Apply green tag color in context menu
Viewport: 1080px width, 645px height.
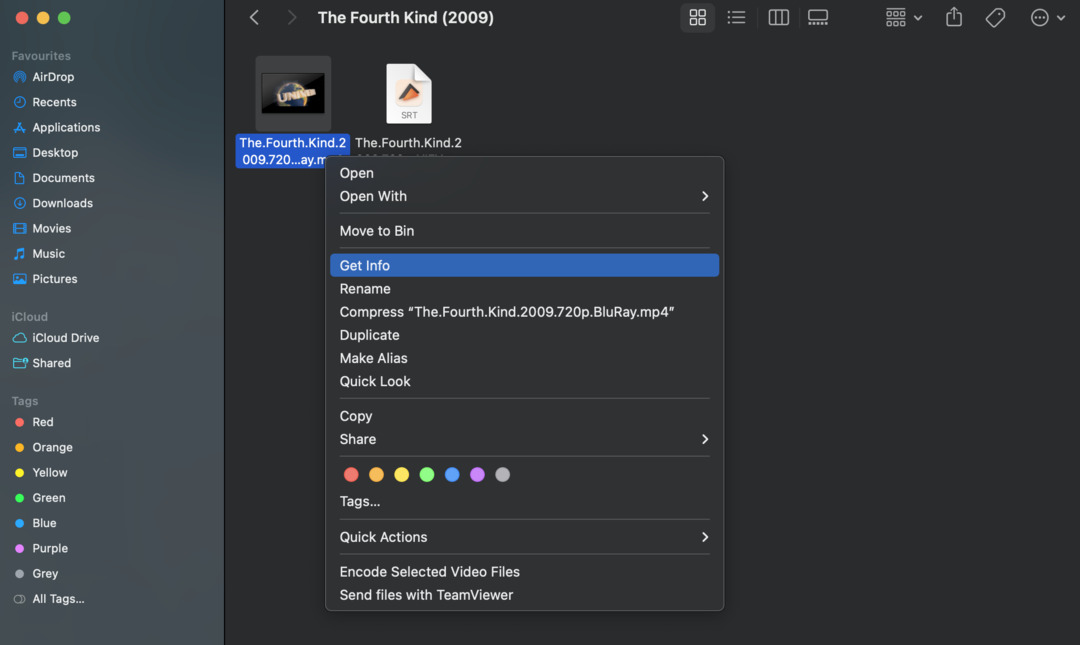pos(427,475)
